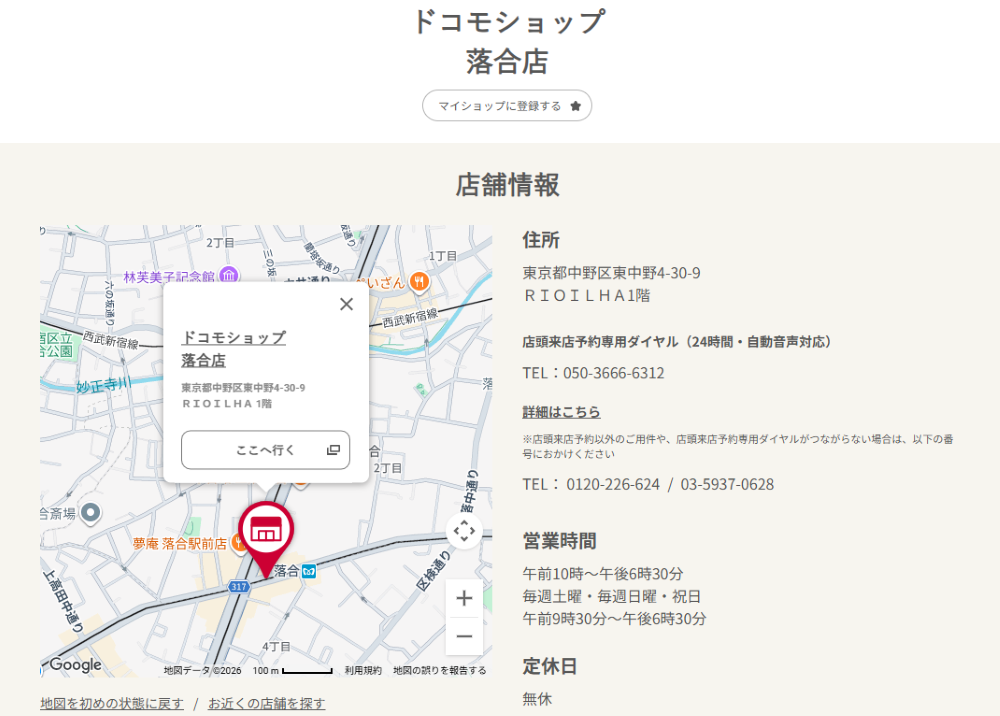Click the マイショップに登録する button
Viewport: 1000px width, 716px height.
(507, 106)
